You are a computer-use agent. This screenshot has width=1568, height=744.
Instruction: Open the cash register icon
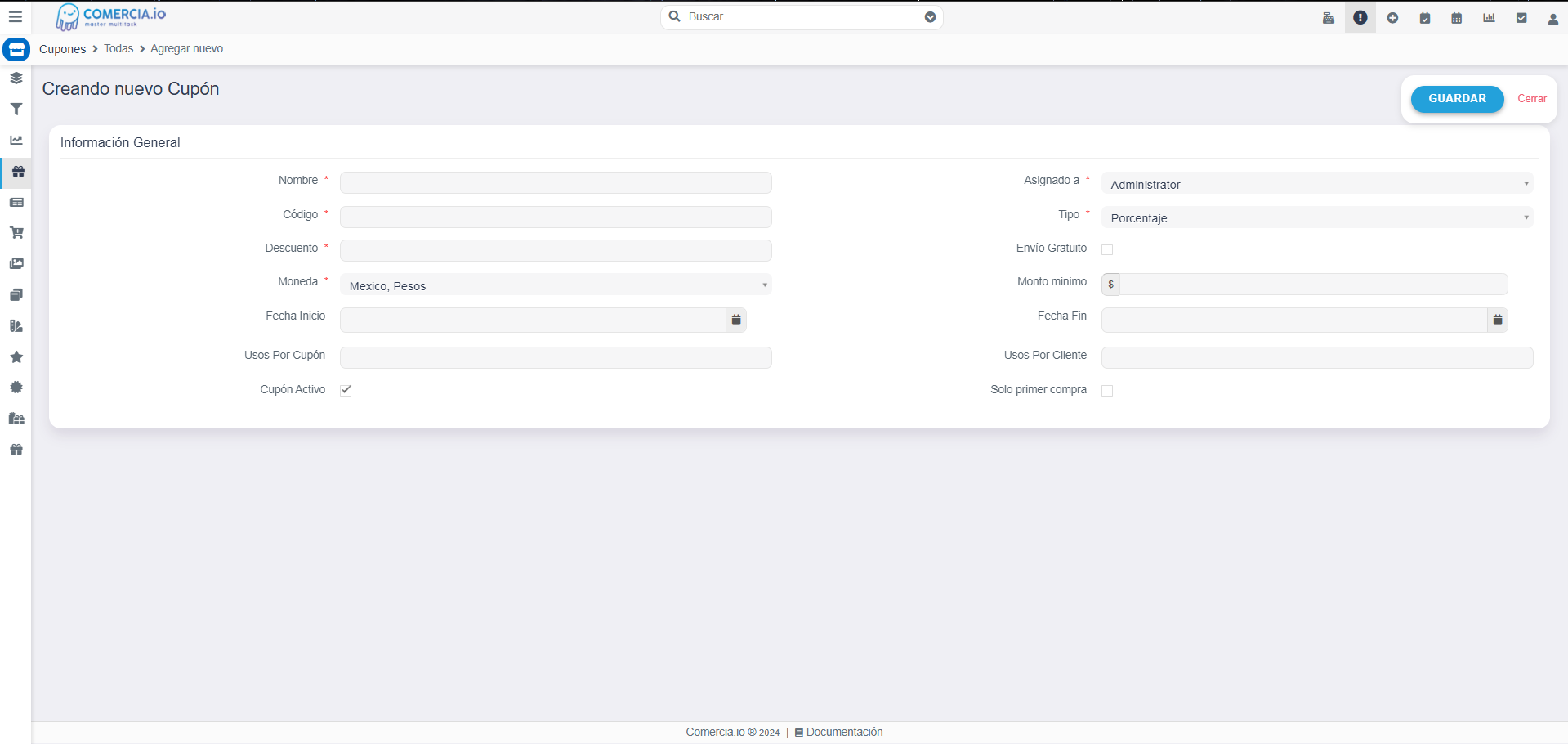[1329, 18]
